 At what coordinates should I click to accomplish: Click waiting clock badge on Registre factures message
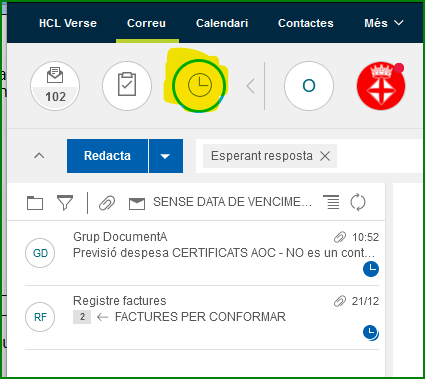[371, 333]
